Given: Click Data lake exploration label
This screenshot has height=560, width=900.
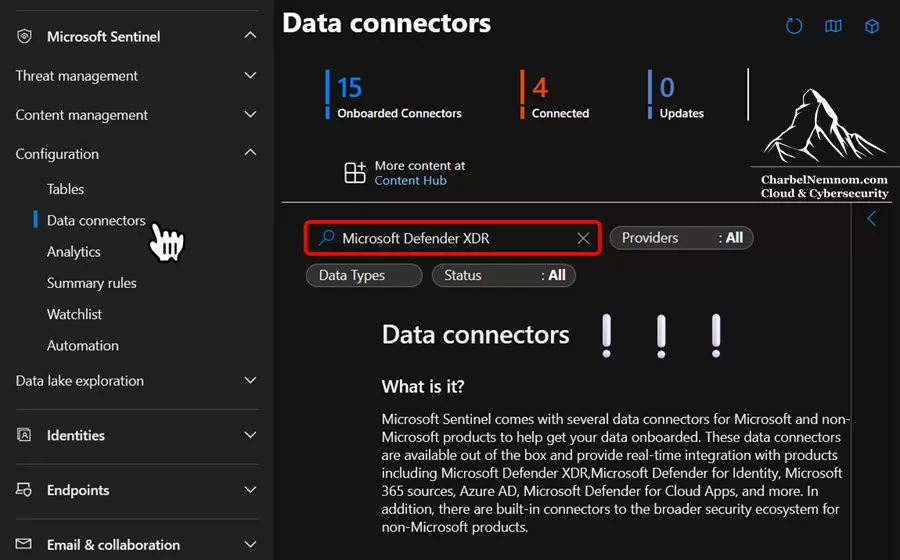Looking at the screenshot, I should coord(80,380).
